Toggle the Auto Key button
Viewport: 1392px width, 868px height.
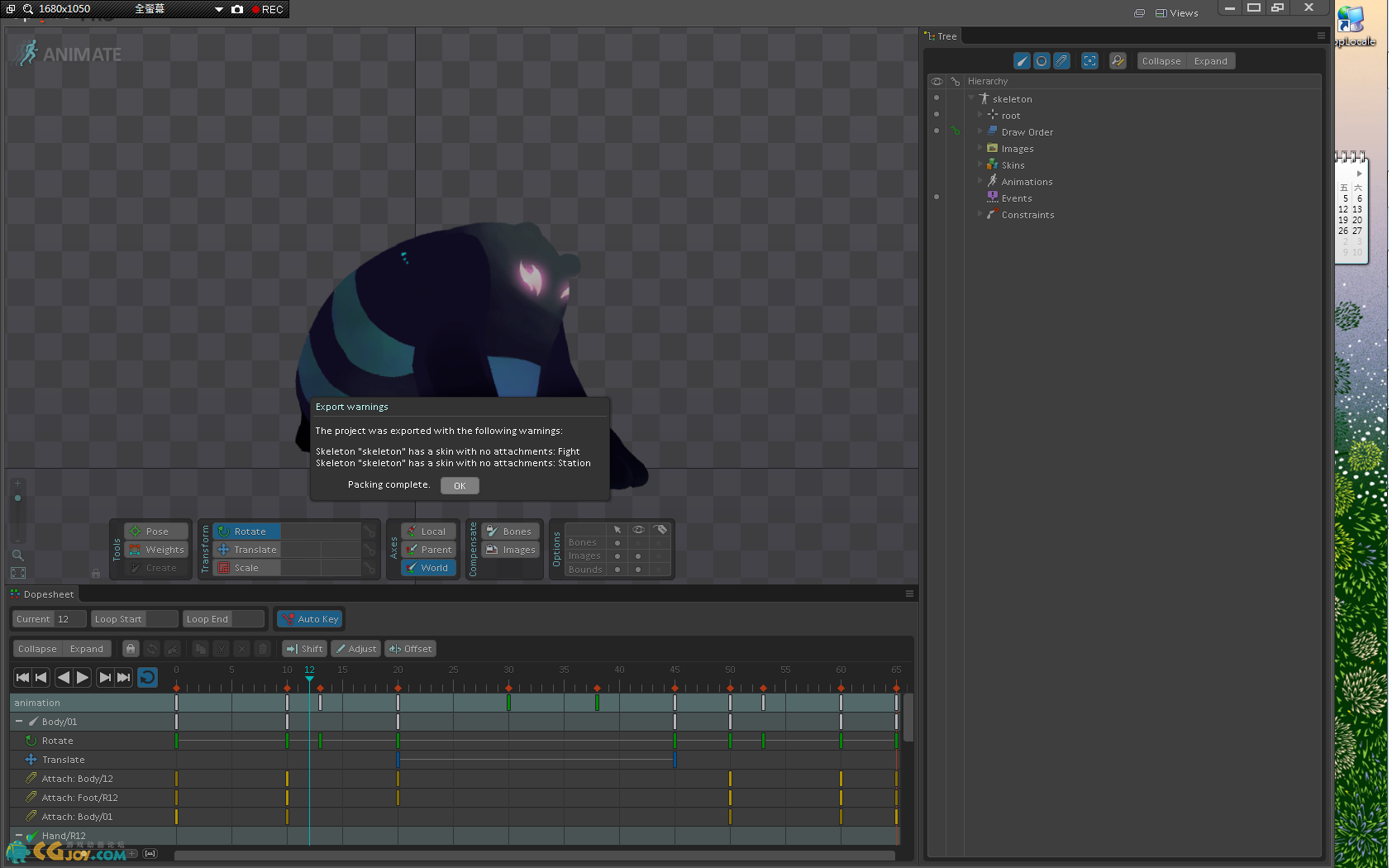[x=310, y=619]
